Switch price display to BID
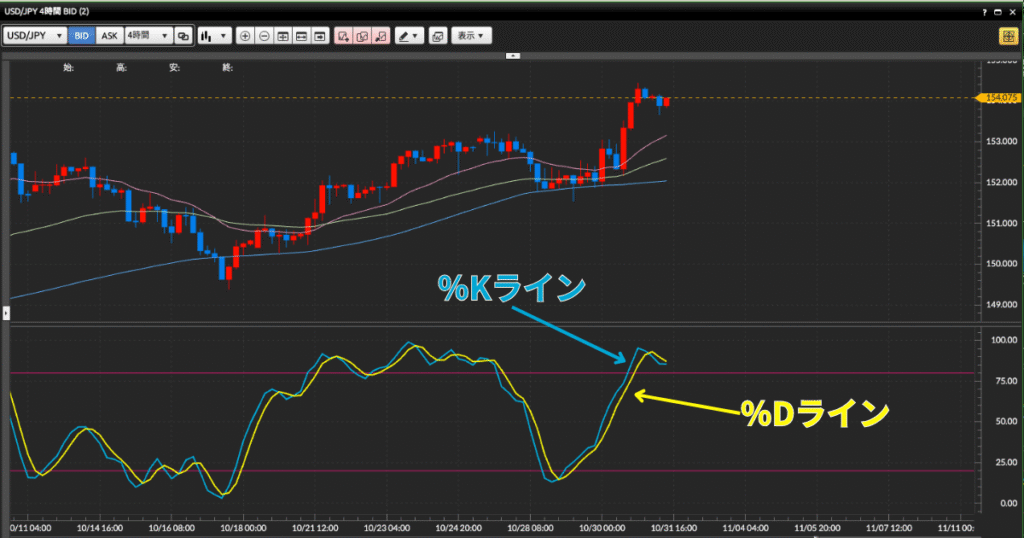 82,36
